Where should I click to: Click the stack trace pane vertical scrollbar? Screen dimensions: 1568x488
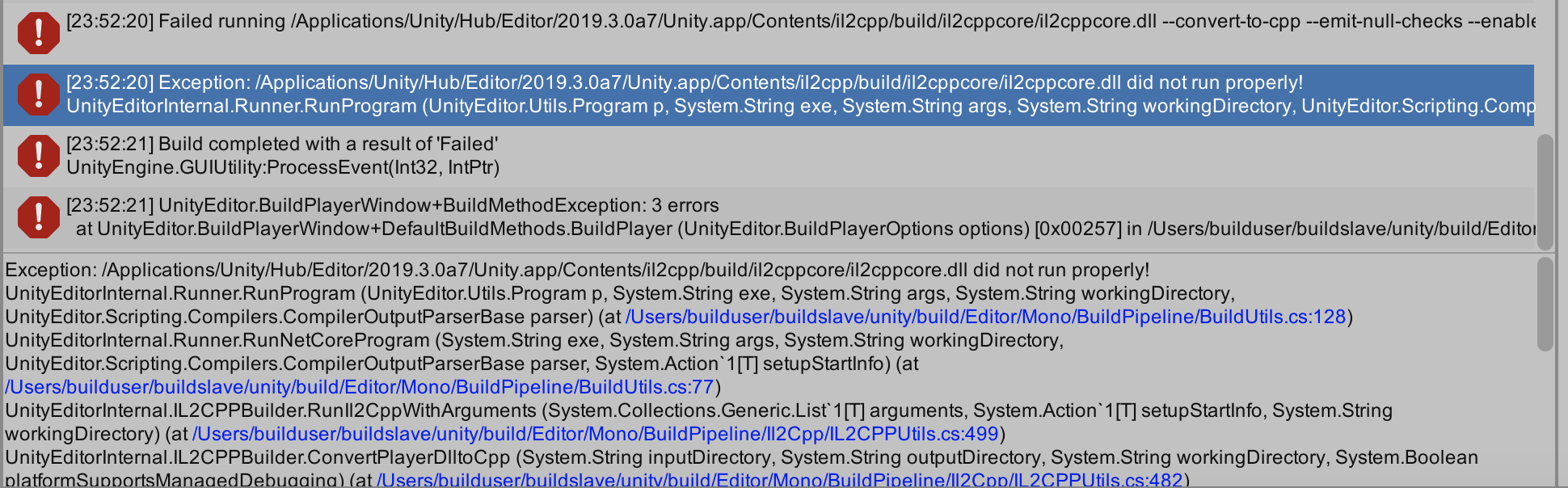click(x=1545, y=304)
